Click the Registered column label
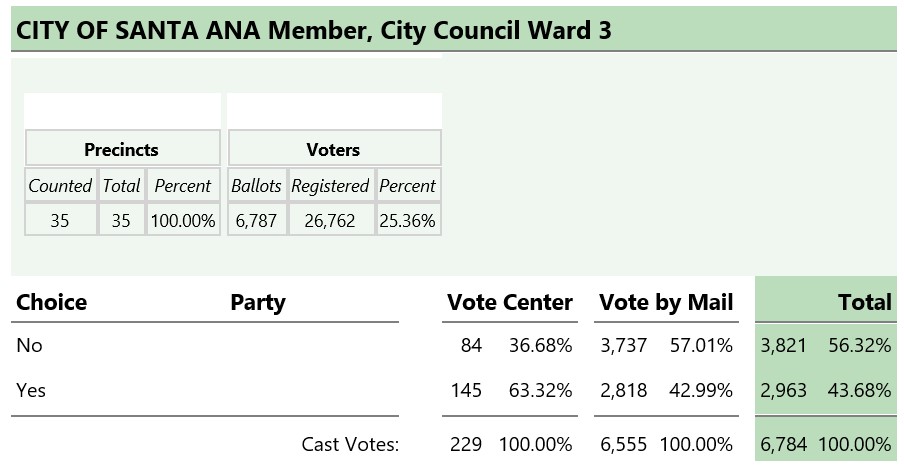This screenshot has width=905, height=471. 330,186
